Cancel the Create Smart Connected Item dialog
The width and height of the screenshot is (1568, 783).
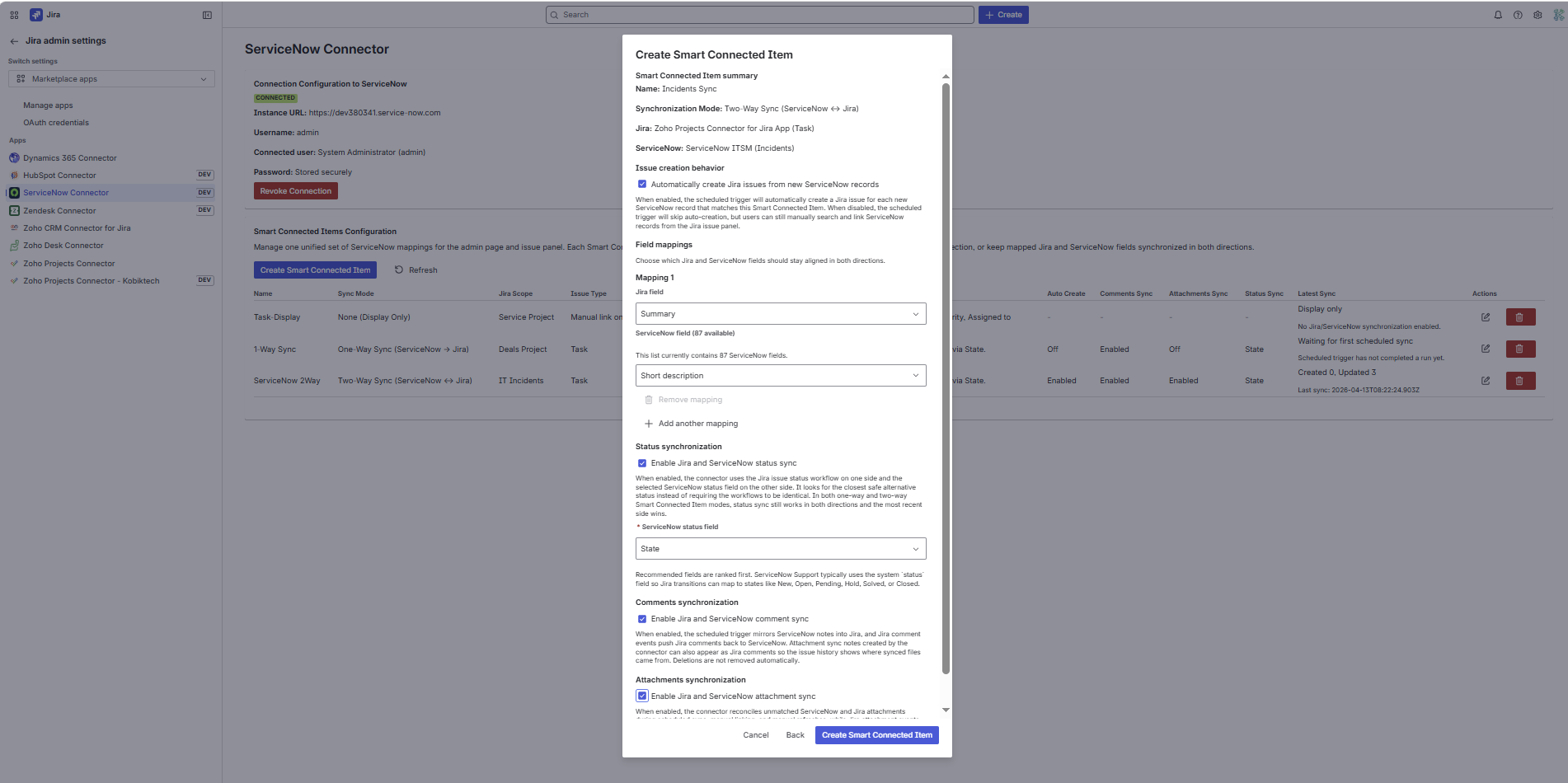pyautogui.click(x=755, y=735)
